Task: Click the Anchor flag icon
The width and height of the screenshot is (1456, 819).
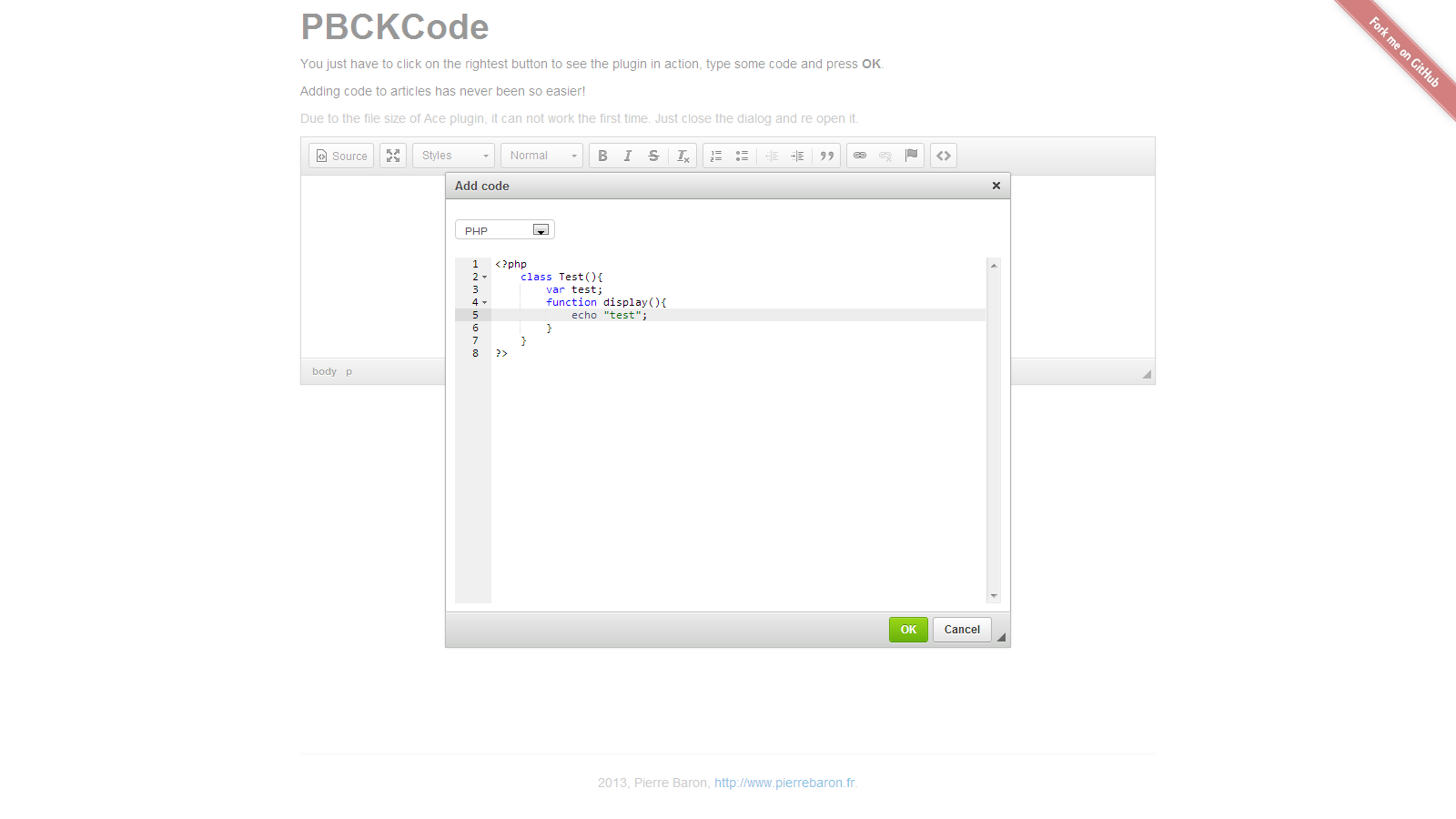Action: point(911,156)
